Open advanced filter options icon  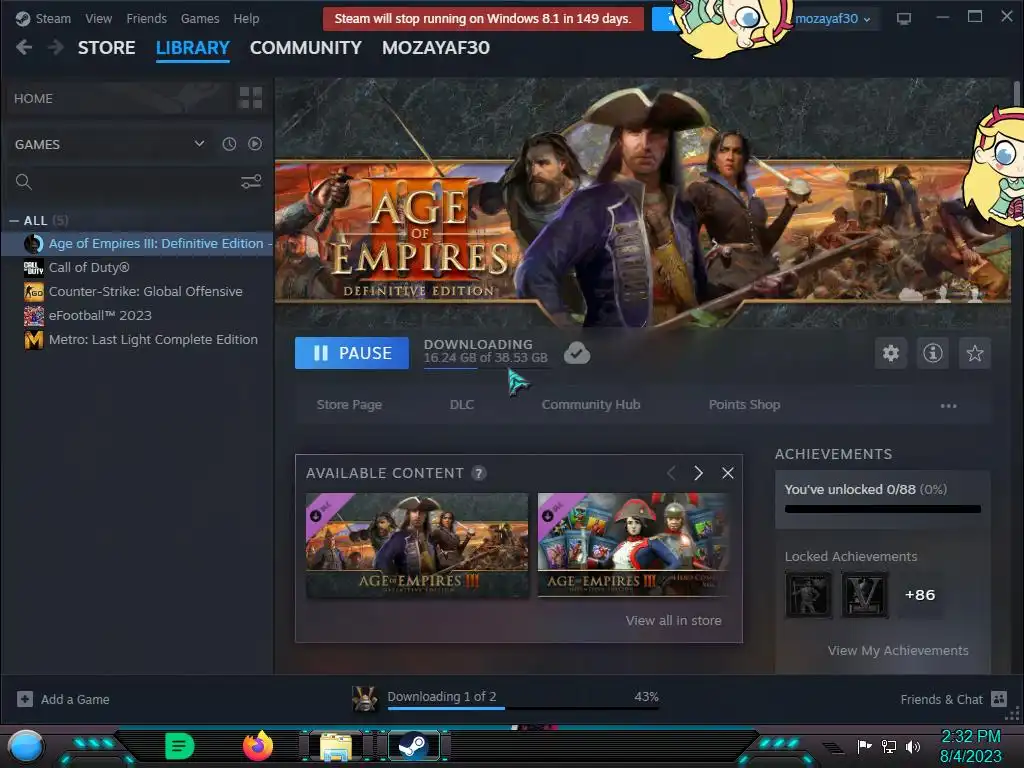[251, 182]
